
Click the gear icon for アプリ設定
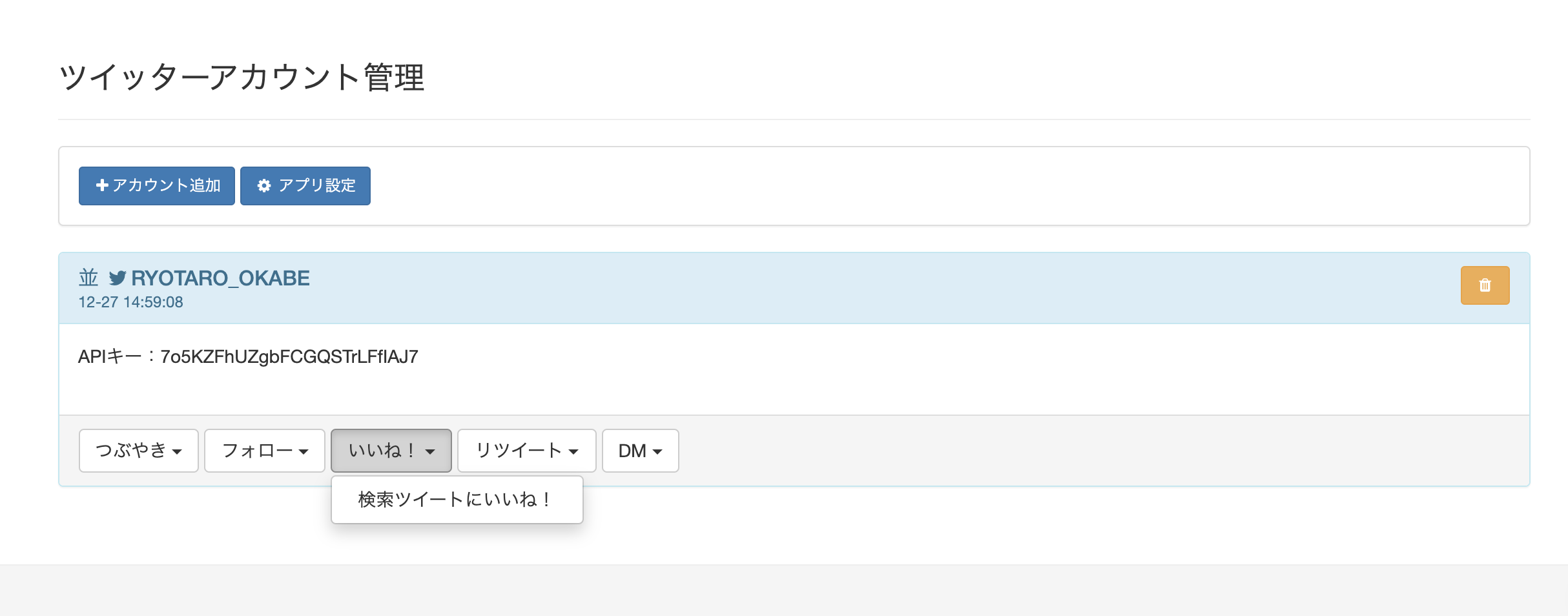[264, 186]
